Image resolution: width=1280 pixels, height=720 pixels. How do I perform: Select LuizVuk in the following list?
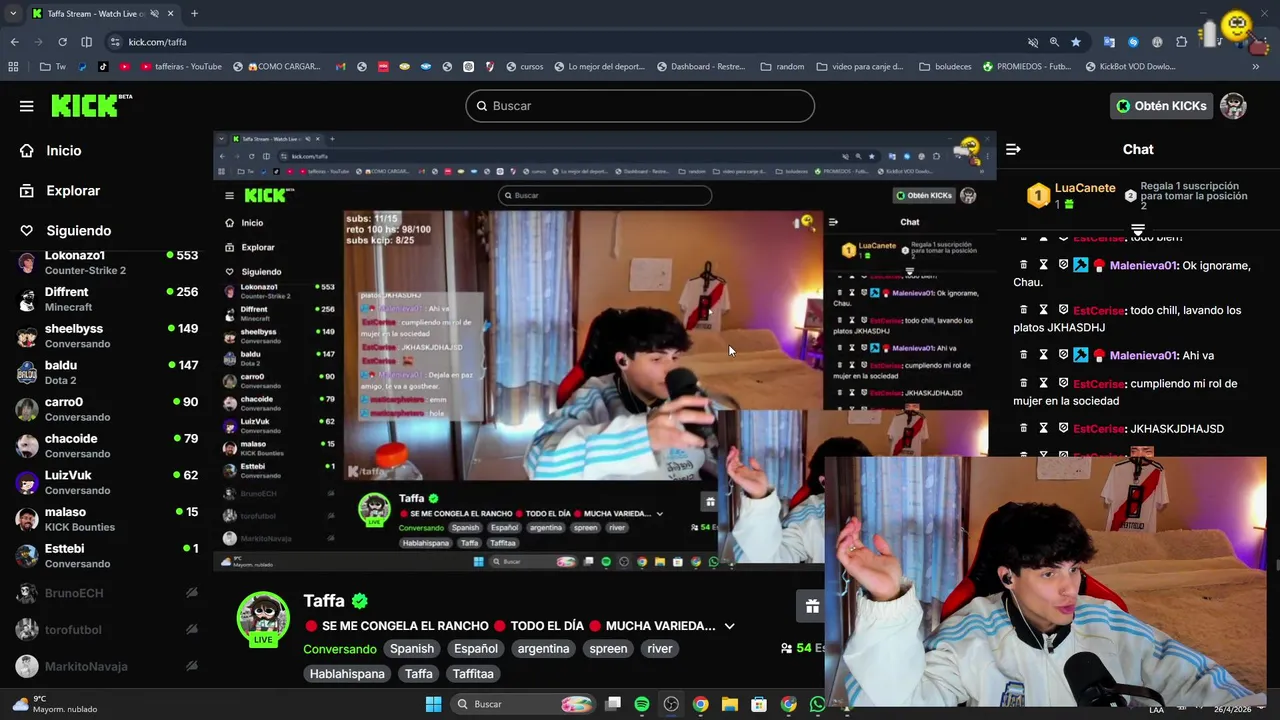[107, 482]
